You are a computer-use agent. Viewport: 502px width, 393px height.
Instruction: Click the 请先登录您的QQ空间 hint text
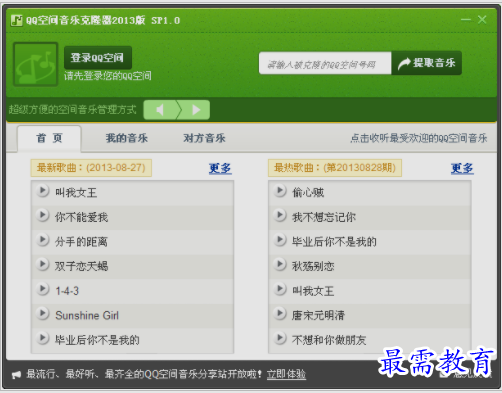(x=108, y=76)
